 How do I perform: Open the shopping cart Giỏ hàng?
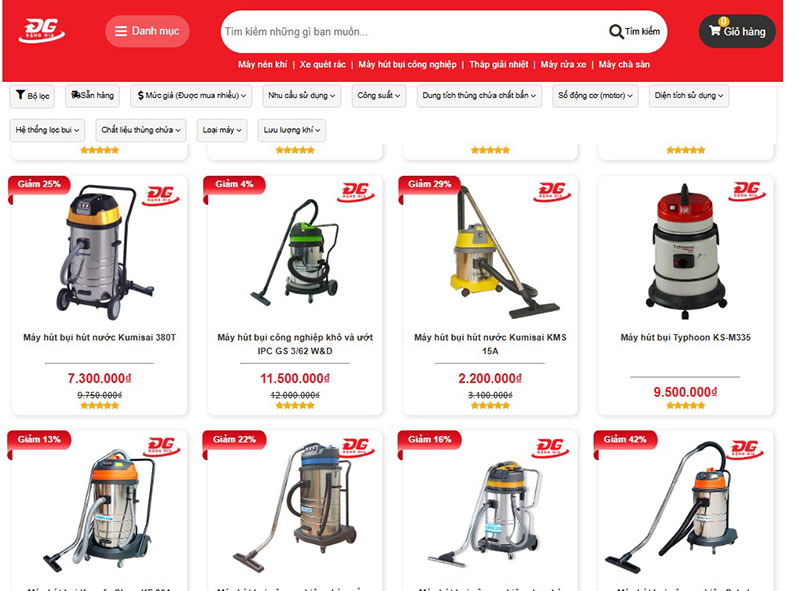(x=737, y=31)
